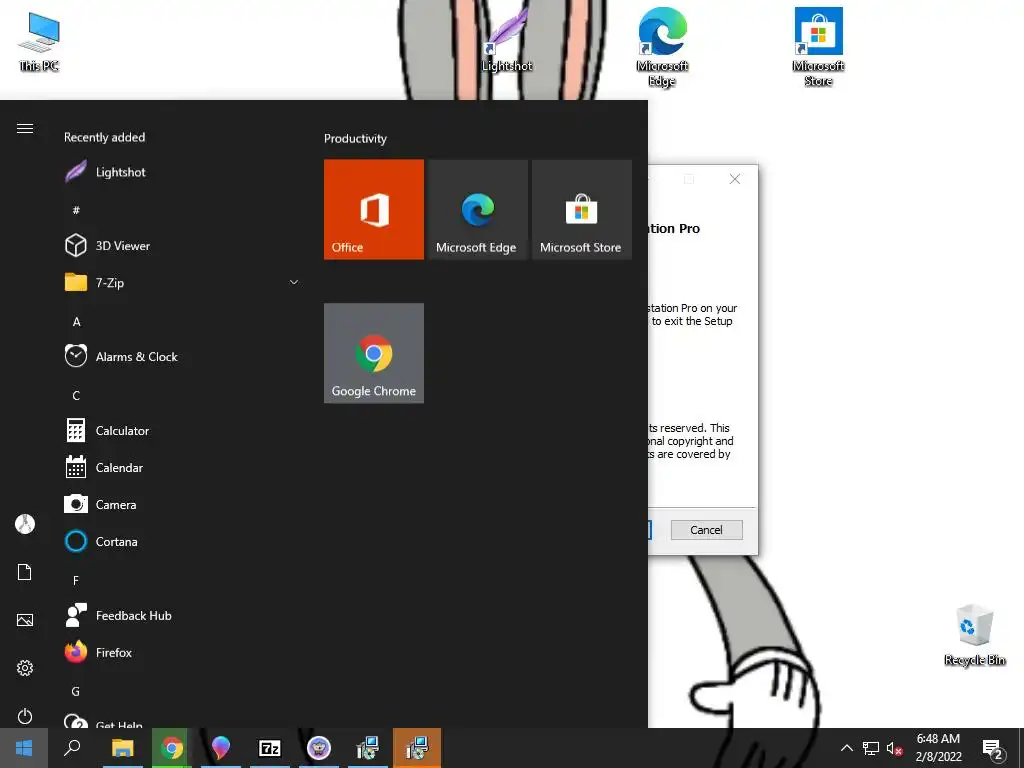Switch to the highlighted installer taskbar icon
Viewport: 1024px width, 768px height.
click(417, 748)
